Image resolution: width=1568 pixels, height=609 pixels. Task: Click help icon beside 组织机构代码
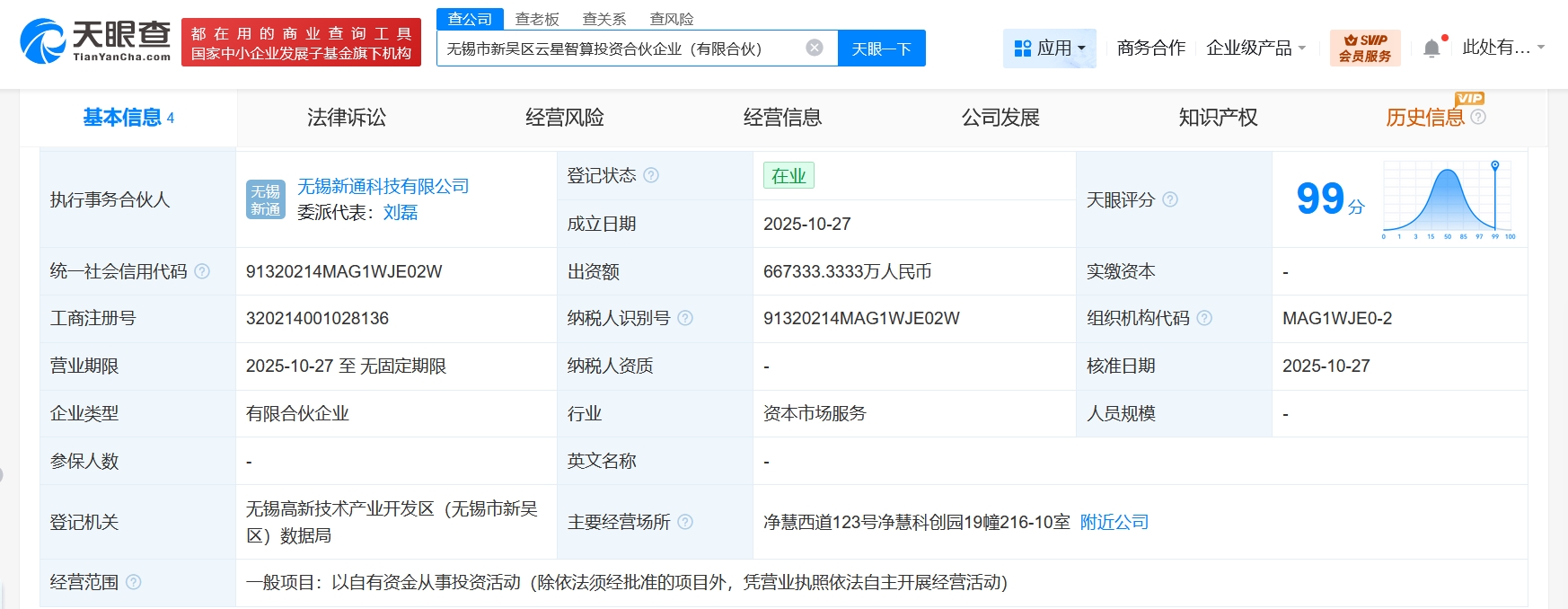pyautogui.click(x=1205, y=318)
